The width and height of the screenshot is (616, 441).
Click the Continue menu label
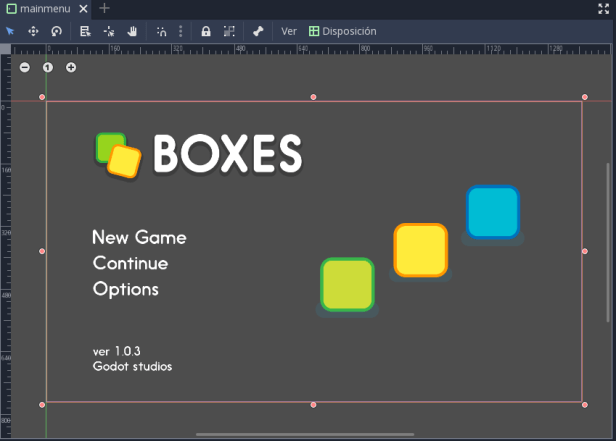coord(130,263)
